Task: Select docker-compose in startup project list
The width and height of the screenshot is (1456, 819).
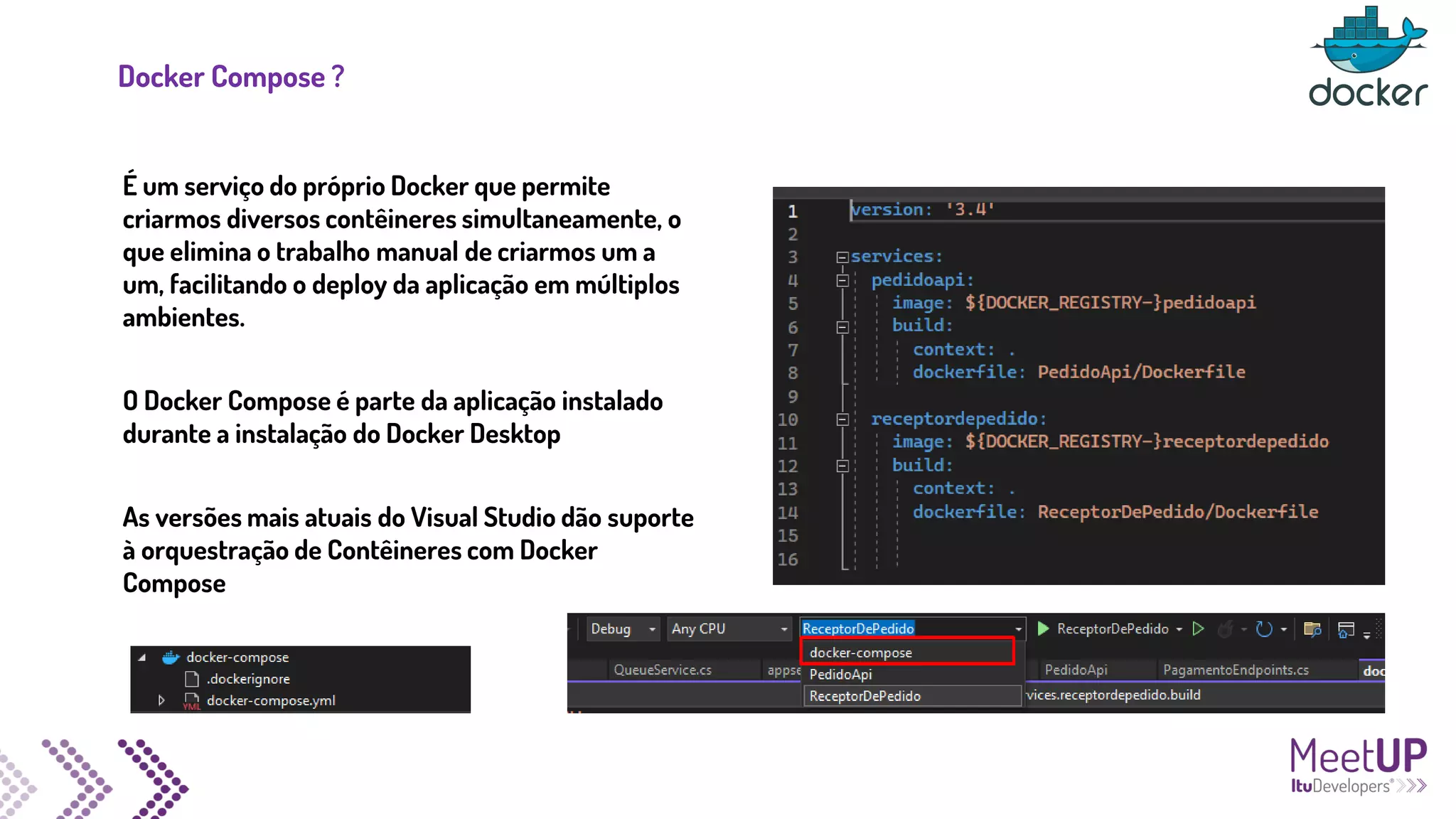Action: (x=908, y=652)
